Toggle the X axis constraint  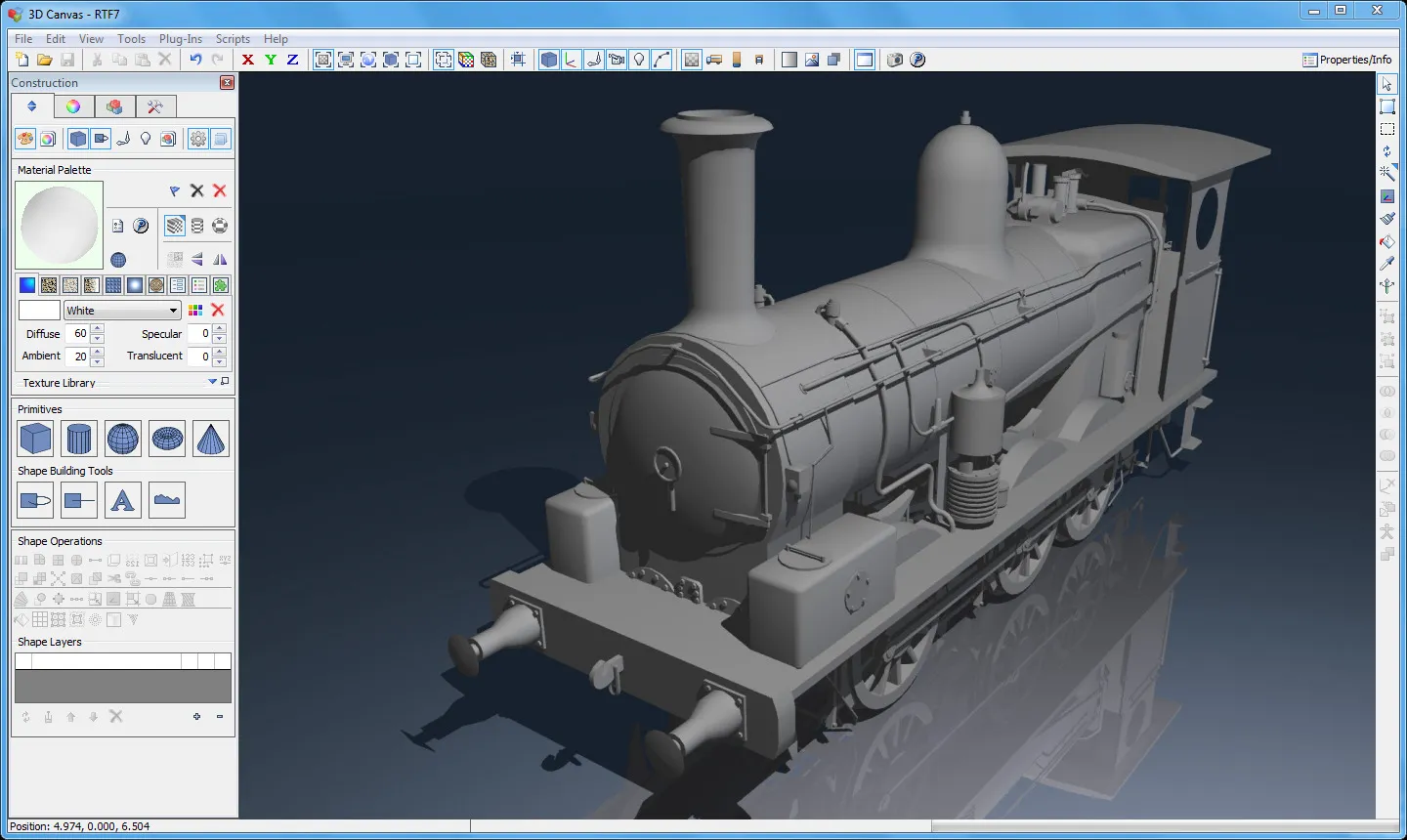247,60
